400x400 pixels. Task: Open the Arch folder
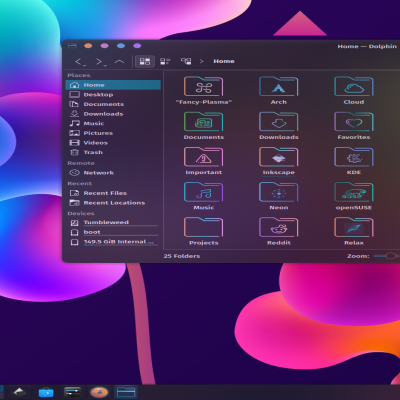click(x=279, y=87)
